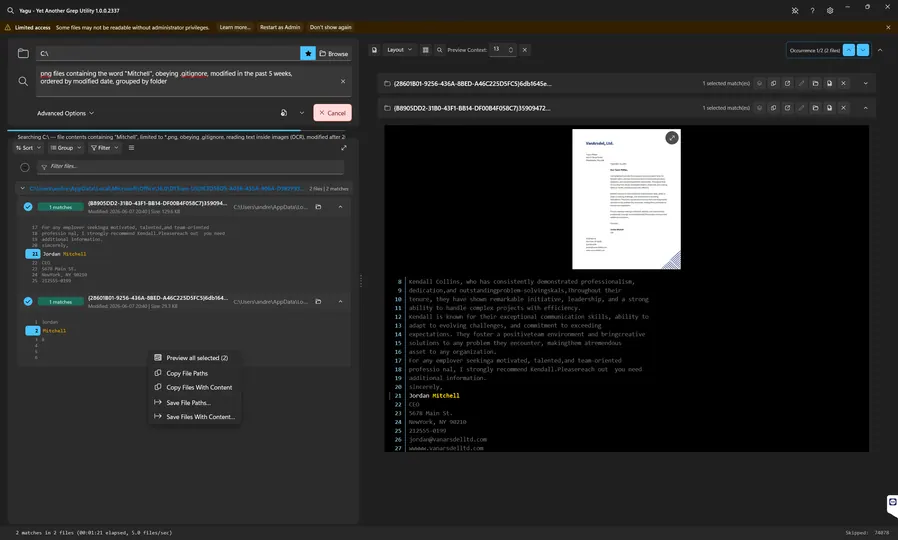Screen dimensions: 898x540
Task: Open the Help question mark icon
Action: point(812,10)
